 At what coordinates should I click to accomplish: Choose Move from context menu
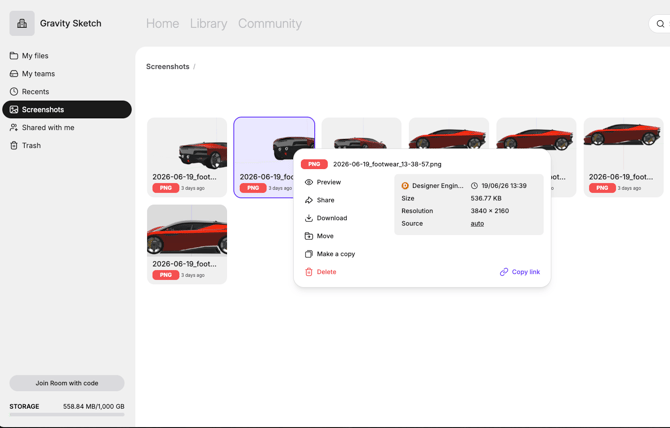pyautogui.click(x=325, y=236)
